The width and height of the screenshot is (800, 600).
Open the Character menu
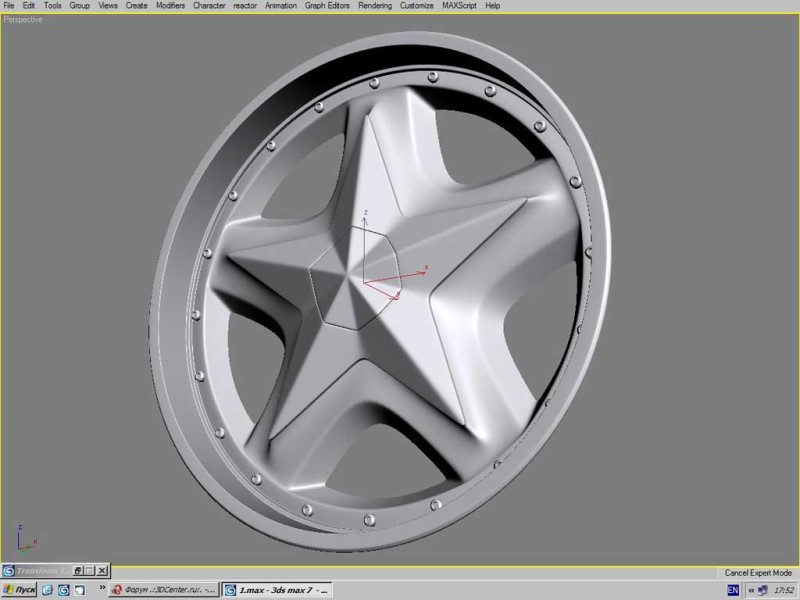209,6
